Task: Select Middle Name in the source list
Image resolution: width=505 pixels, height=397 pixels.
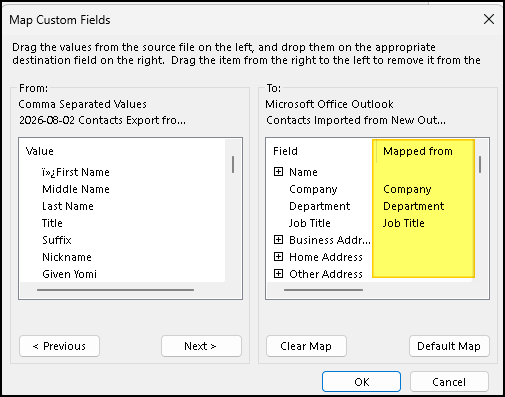Action: pyautogui.click(x=76, y=189)
